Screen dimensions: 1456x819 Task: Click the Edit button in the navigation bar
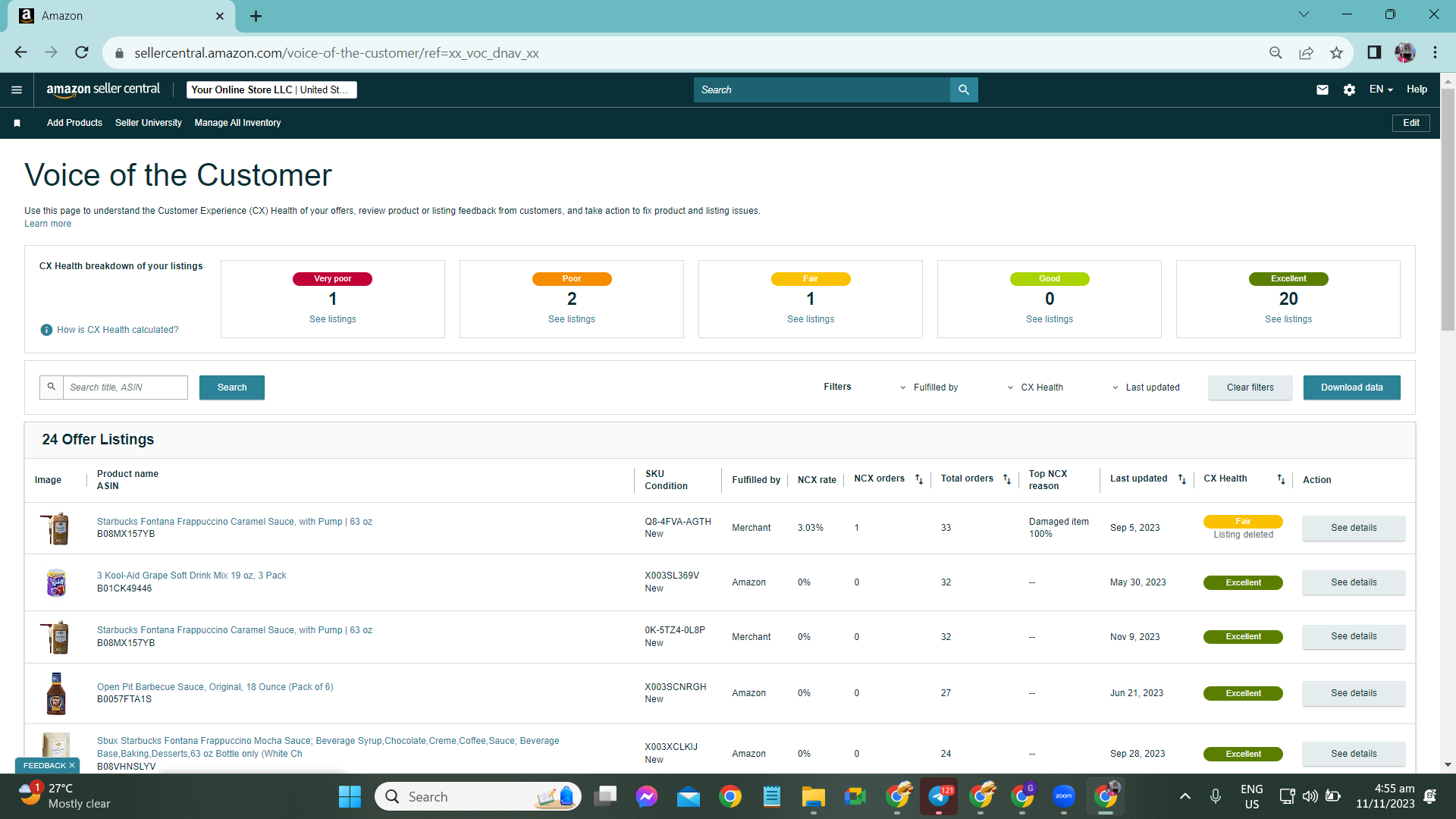click(1411, 123)
